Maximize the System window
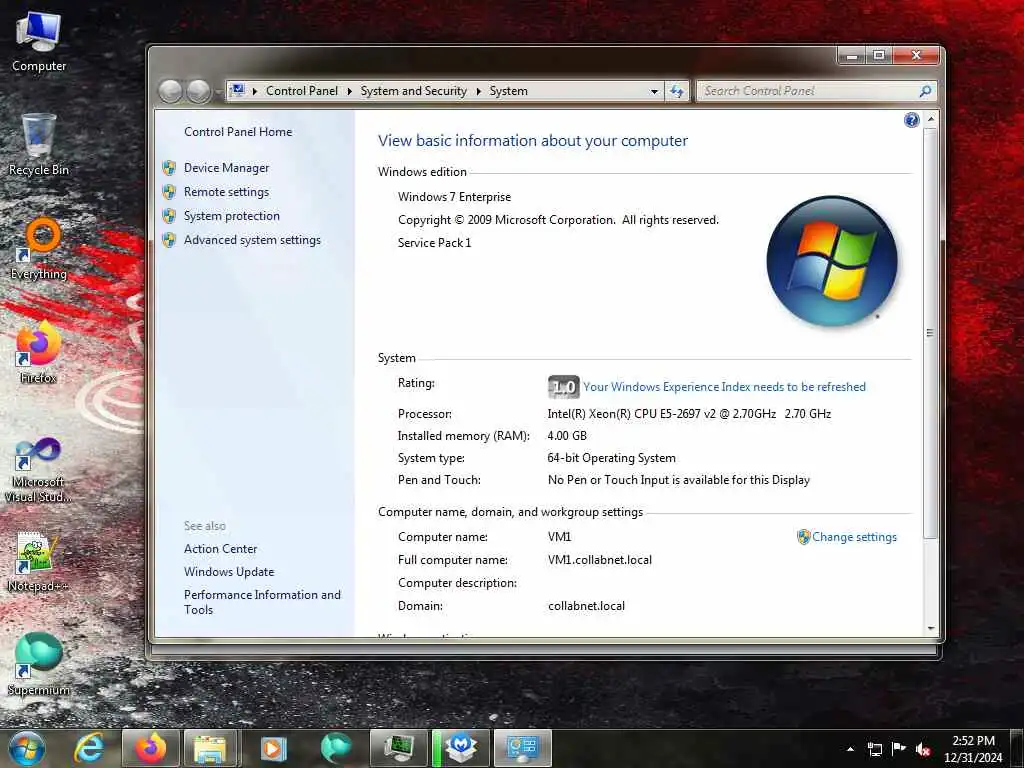This screenshot has width=1024, height=768. (879, 56)
